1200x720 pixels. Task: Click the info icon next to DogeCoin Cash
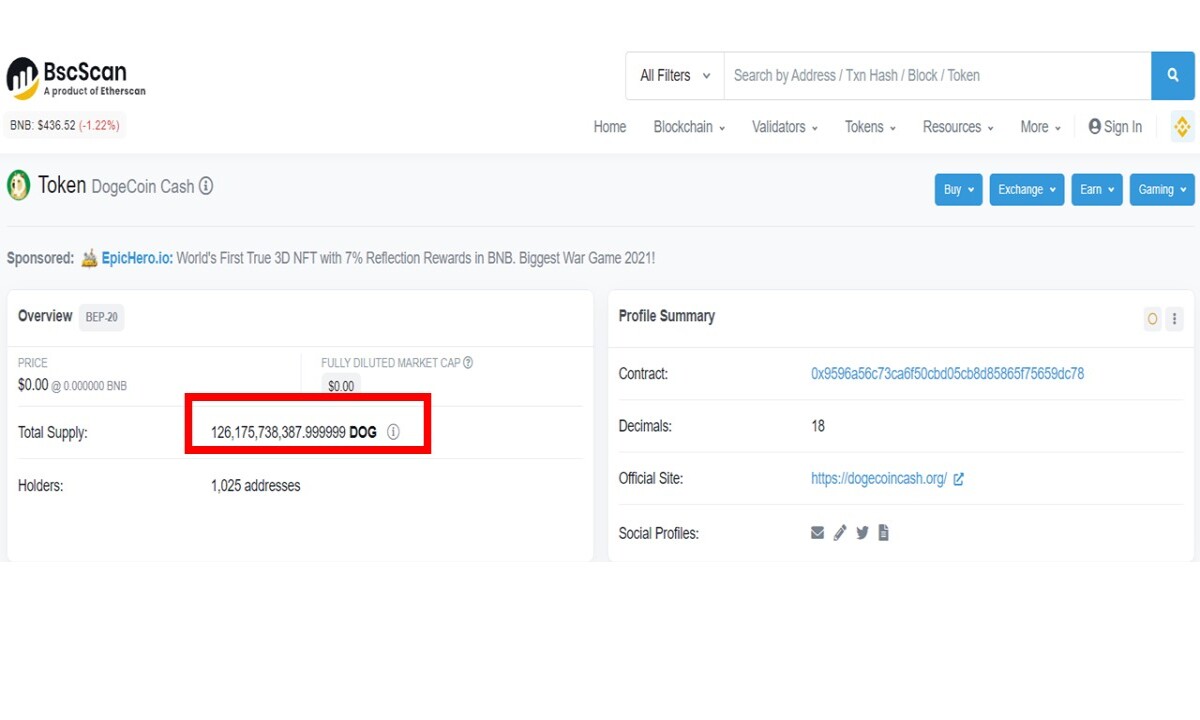(x=206, y=186)
